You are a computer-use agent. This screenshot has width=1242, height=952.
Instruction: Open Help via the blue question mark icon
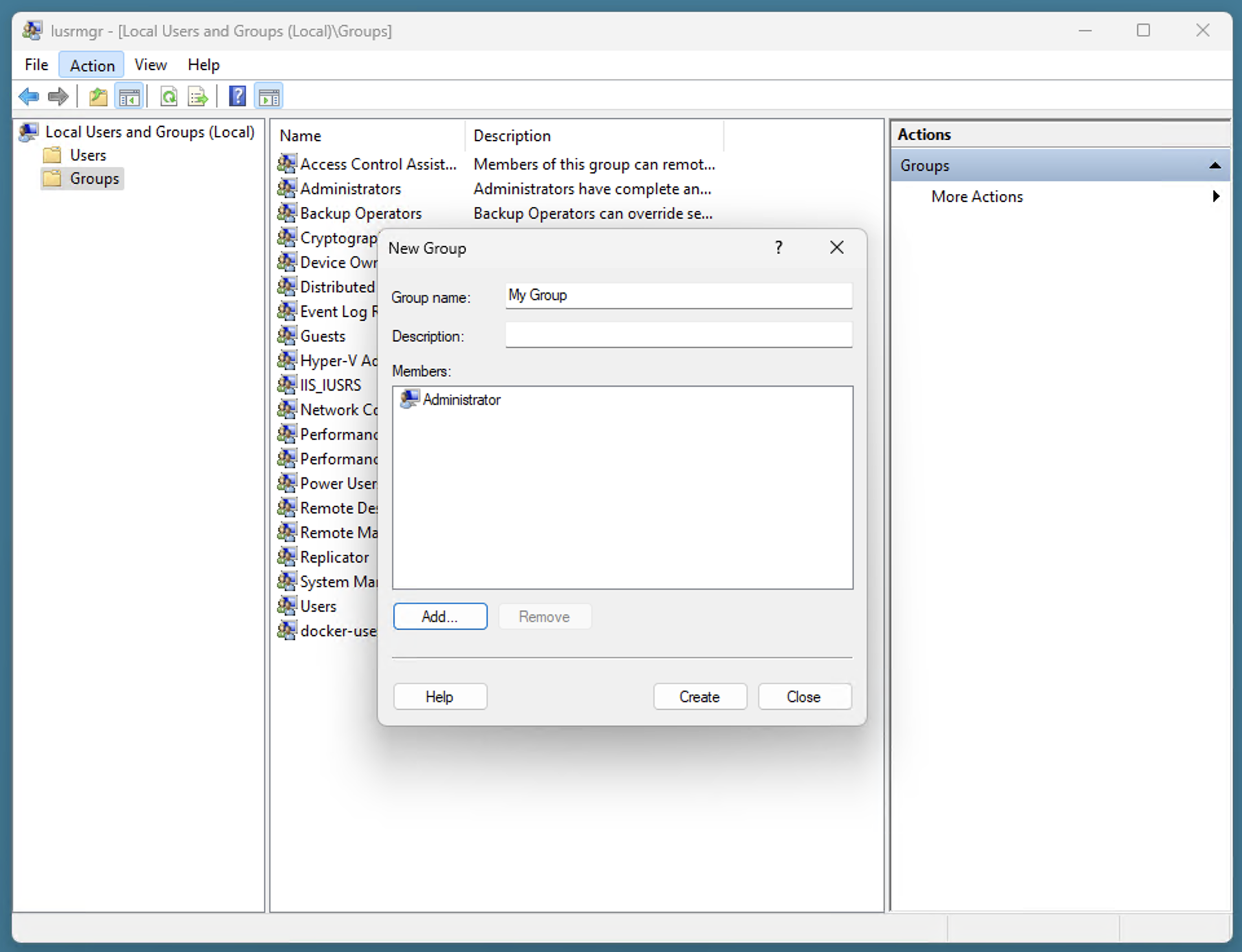(x=237, y=96)
